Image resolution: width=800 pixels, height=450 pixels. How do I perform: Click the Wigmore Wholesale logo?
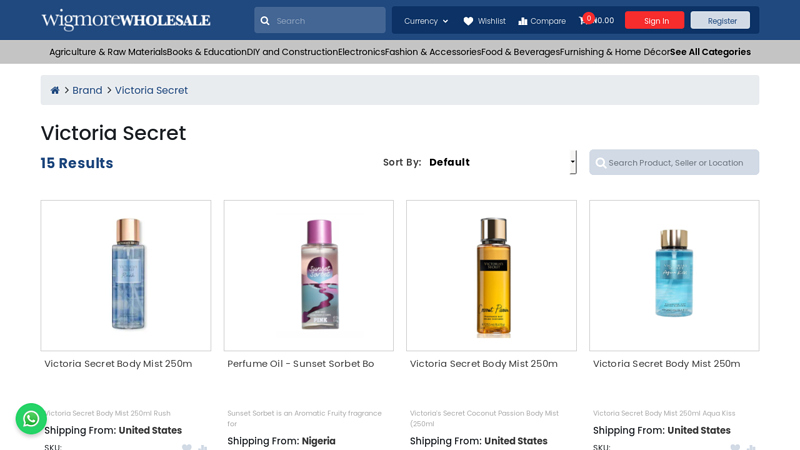click(x=126, y=20)
